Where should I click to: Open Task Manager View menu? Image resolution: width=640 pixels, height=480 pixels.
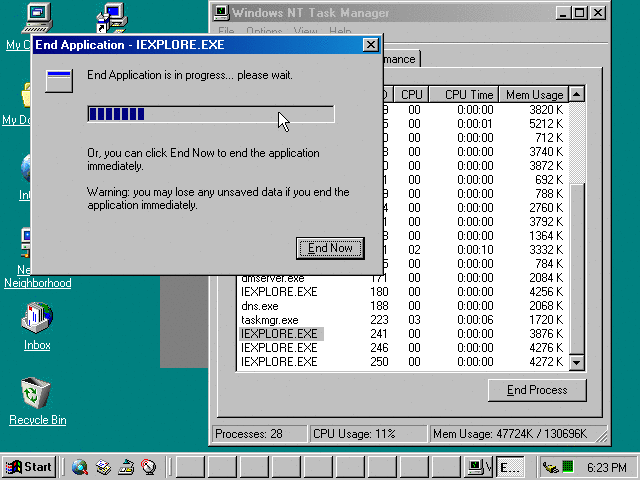305,31
